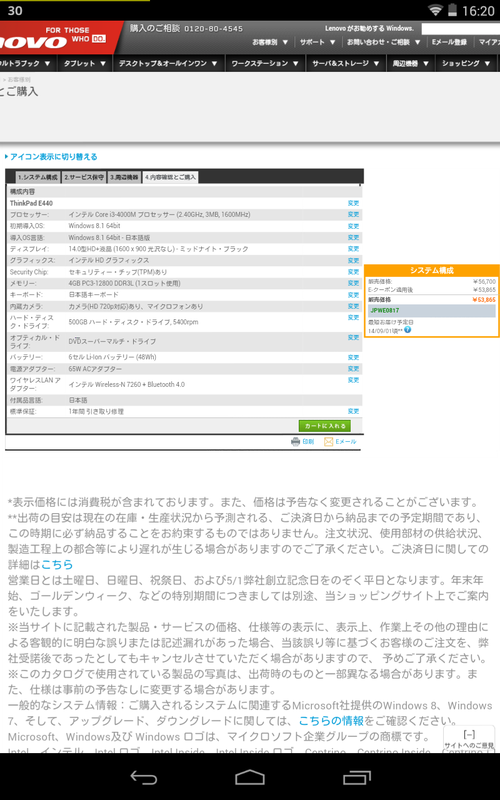The width and height of the screenshot is (500, 800).
Task: Click the Core i3-4000M processor spec text
Action: coord(159,214)
